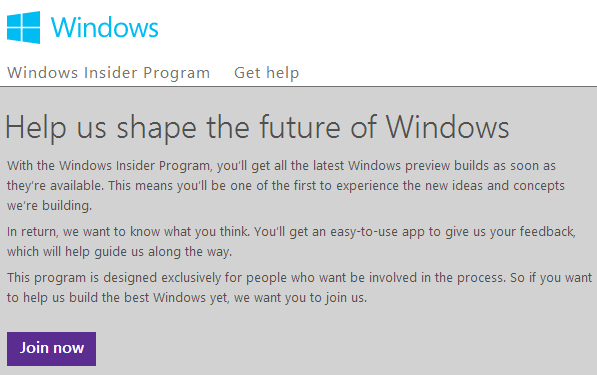This screenshot has width=597, height=375.
Task: Click the Windows wordmark beside the logo
Action: [x=105, y=28]
